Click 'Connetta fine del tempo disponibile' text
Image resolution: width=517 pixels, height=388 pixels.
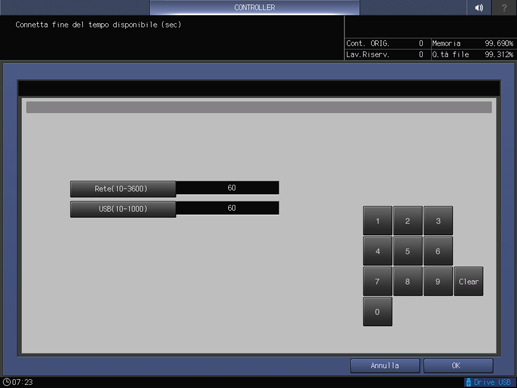coord(87,25)
